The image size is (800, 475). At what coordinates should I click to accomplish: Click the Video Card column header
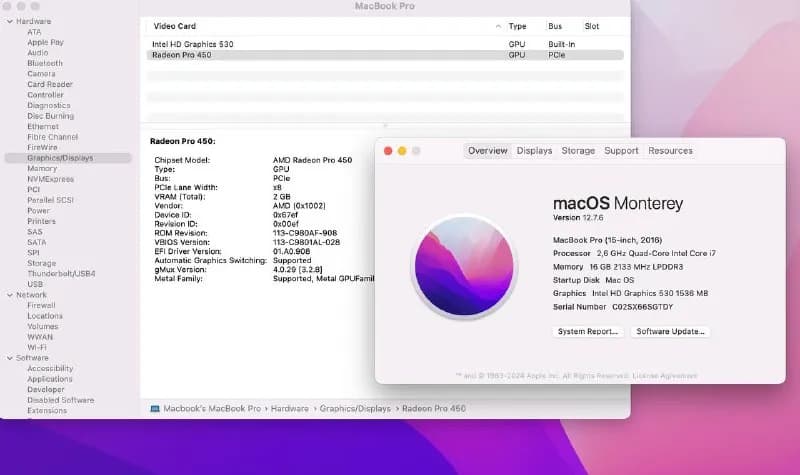[x=174, y=26]
